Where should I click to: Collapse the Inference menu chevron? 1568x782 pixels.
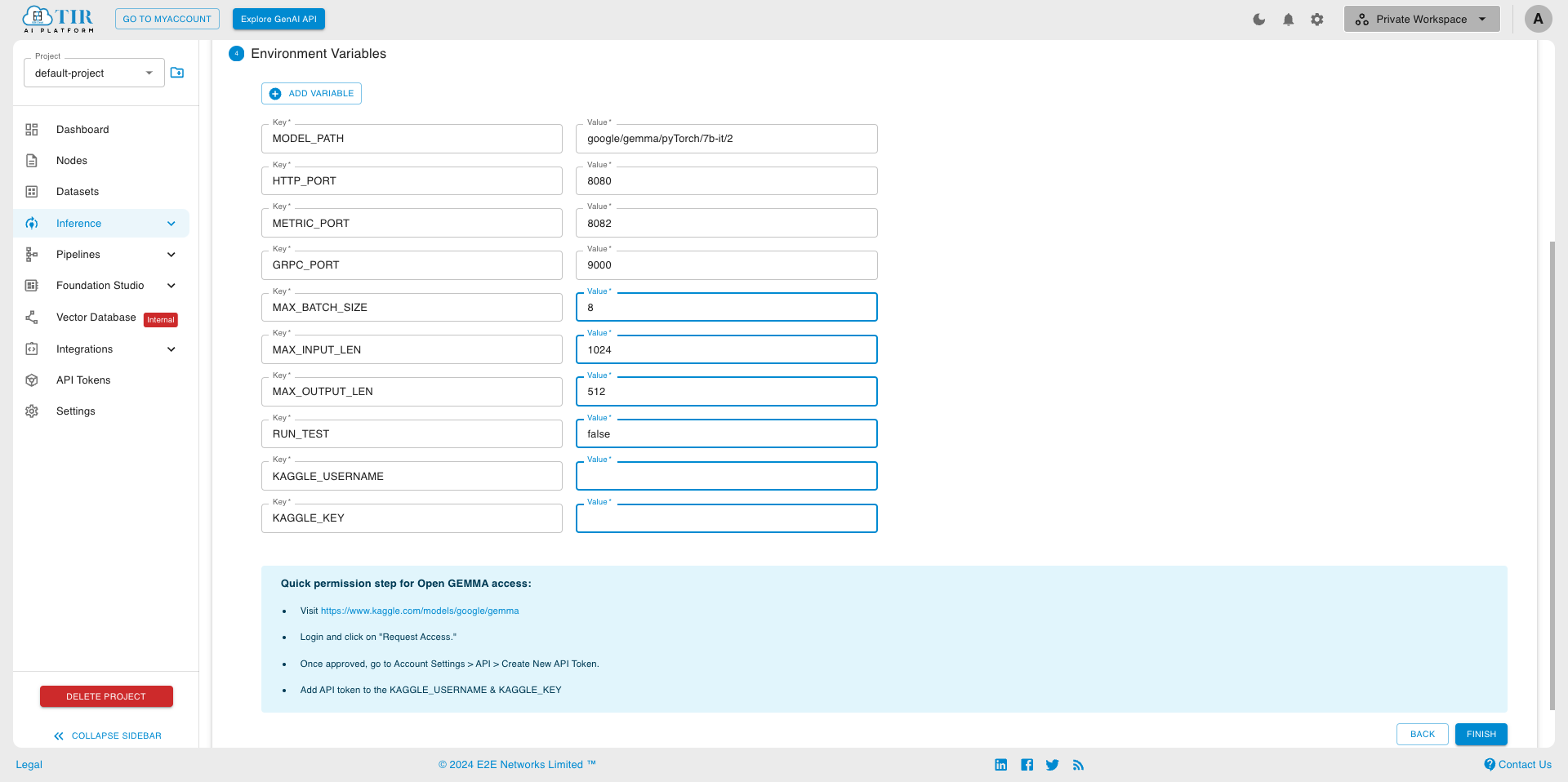171,224
